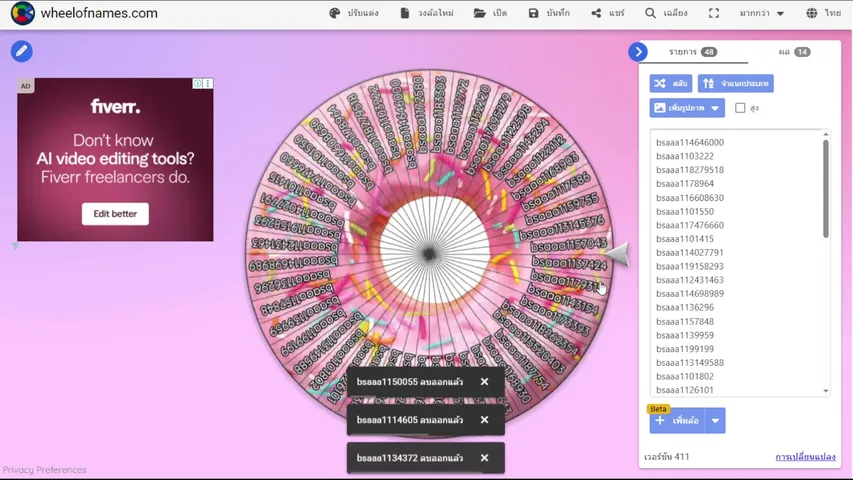Viewport: 853px width, 480px height.
Task: Select entry bsaaa1101550 in the list
Action: pos(685,211)
